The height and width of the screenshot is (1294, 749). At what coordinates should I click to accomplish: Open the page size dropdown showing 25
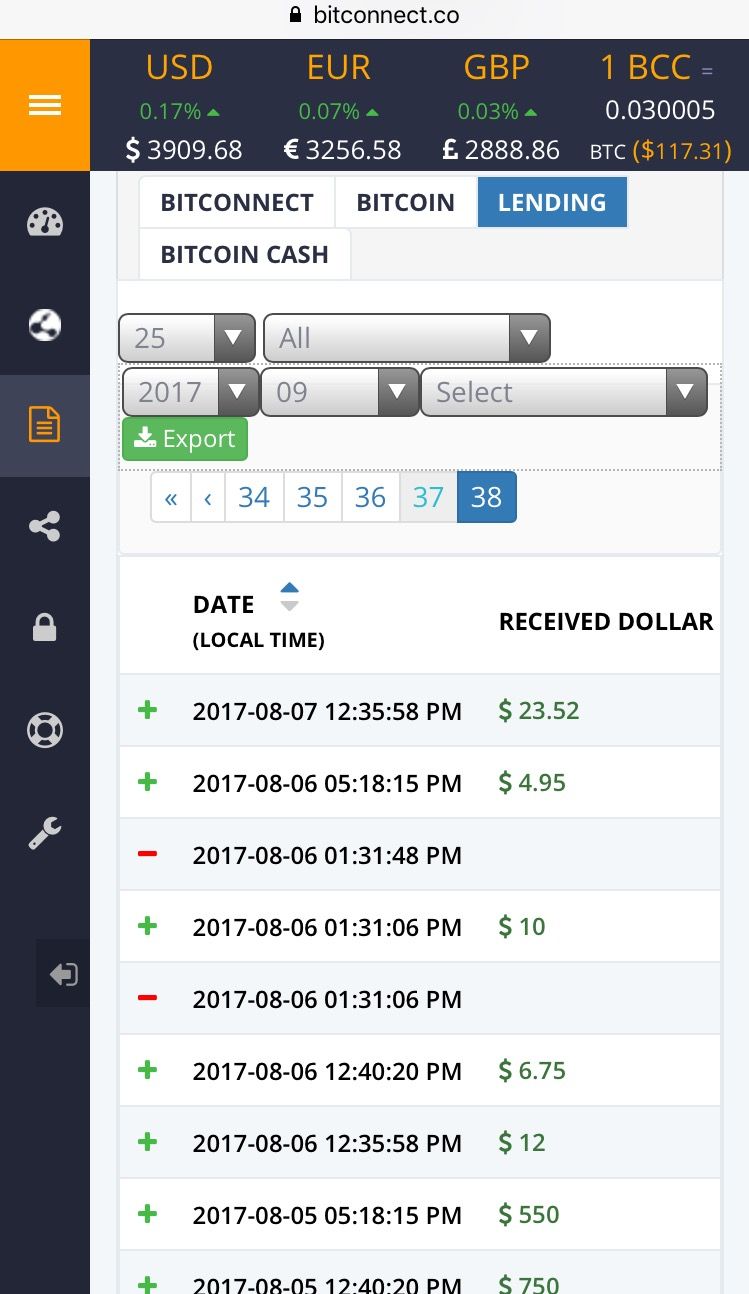click(x=187, y=338)
